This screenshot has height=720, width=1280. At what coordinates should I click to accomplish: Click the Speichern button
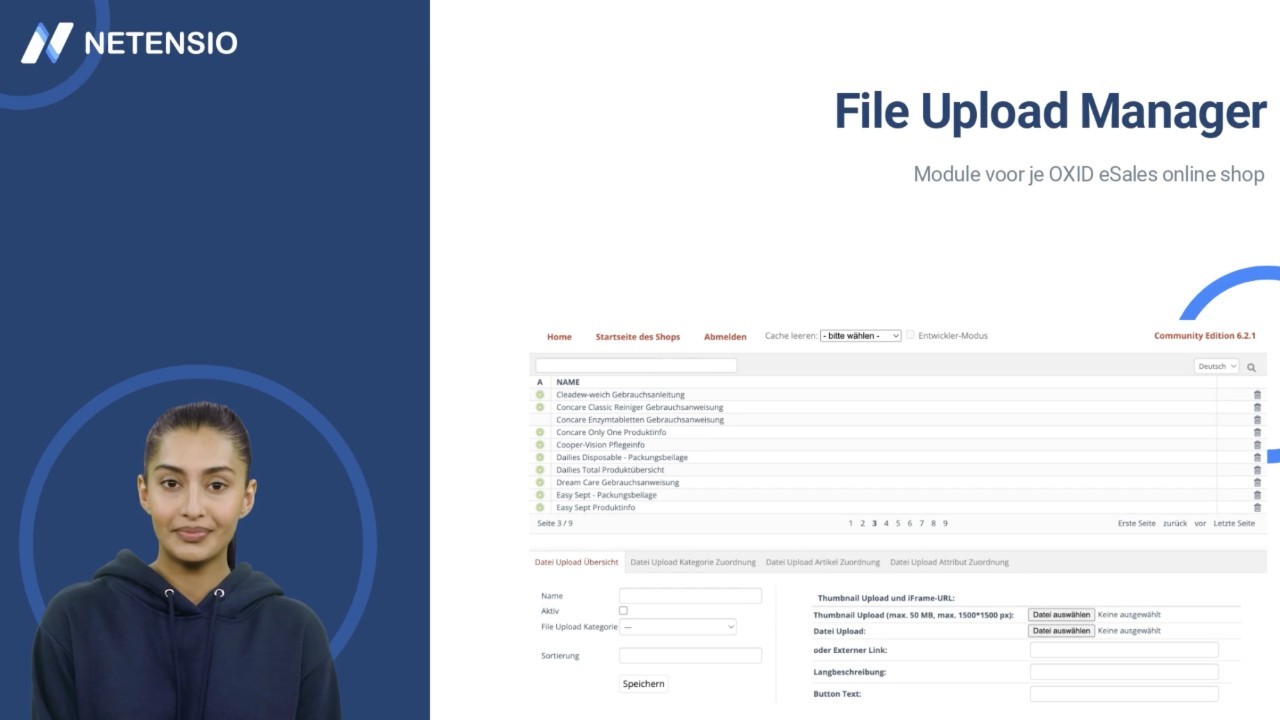tap(643, 684)
